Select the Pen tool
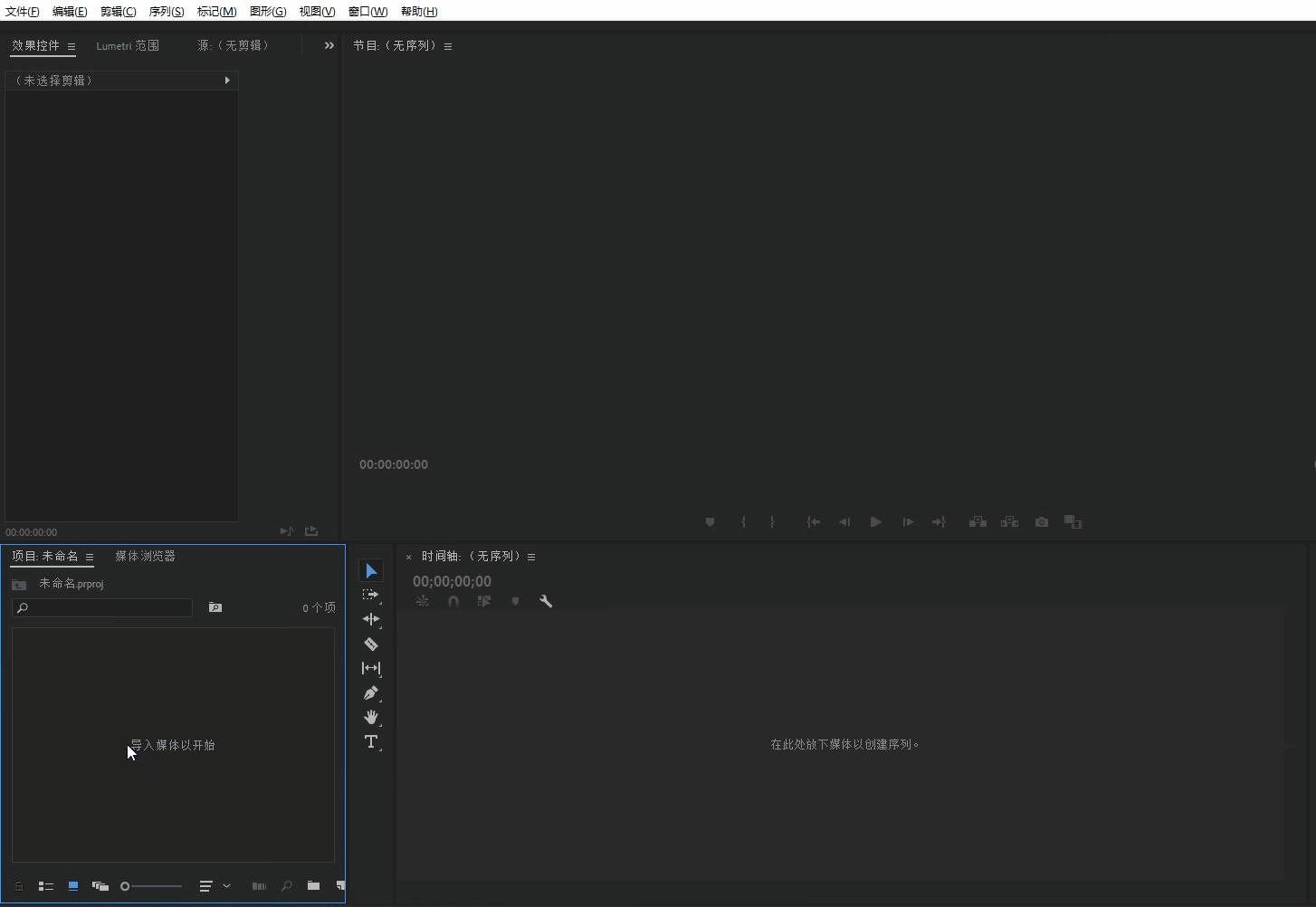The height and width of the screenshot is (907, 1316). 371,693
